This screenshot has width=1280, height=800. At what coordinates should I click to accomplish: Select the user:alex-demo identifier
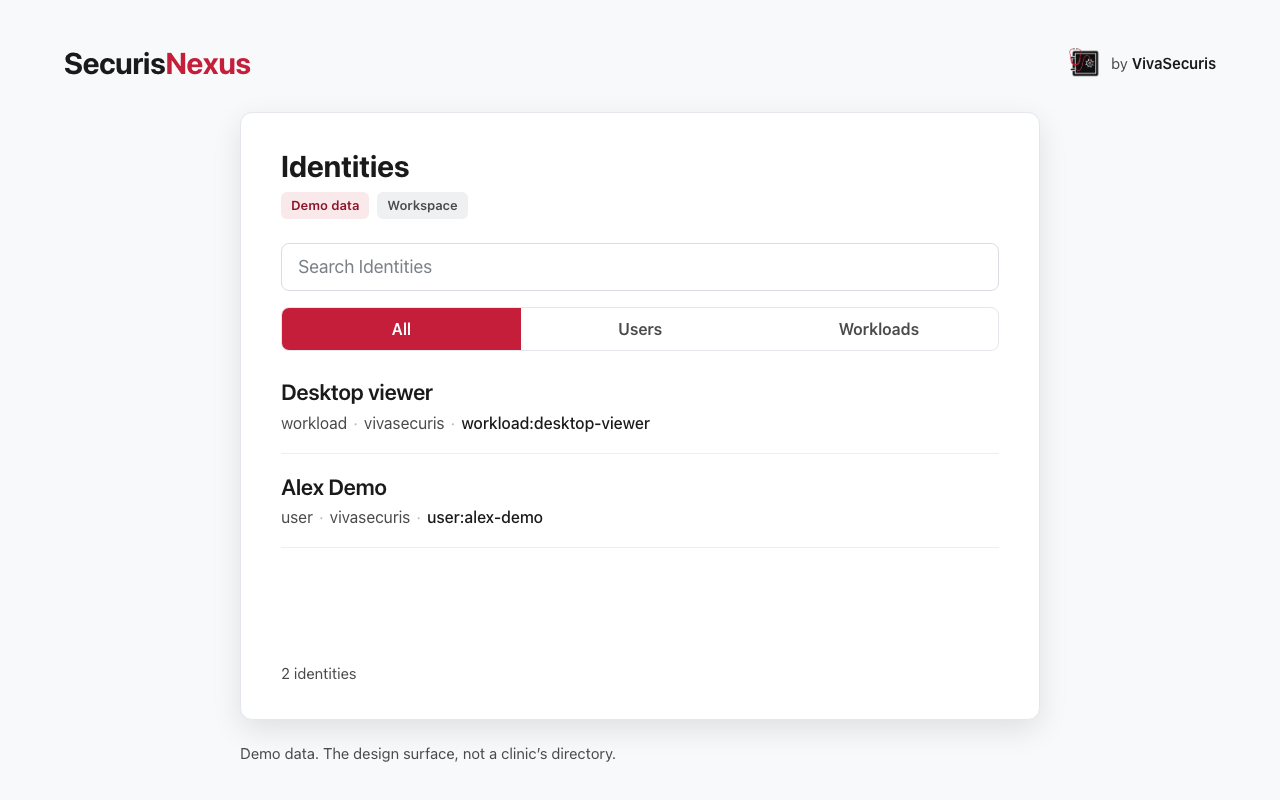pyautogui.click(x=485, y=517)
